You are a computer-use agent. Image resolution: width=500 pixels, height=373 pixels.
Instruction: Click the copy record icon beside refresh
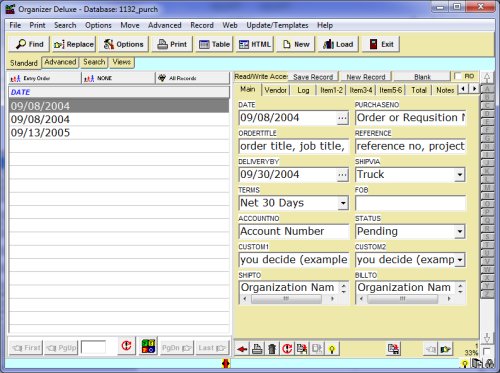pos(302,349)
